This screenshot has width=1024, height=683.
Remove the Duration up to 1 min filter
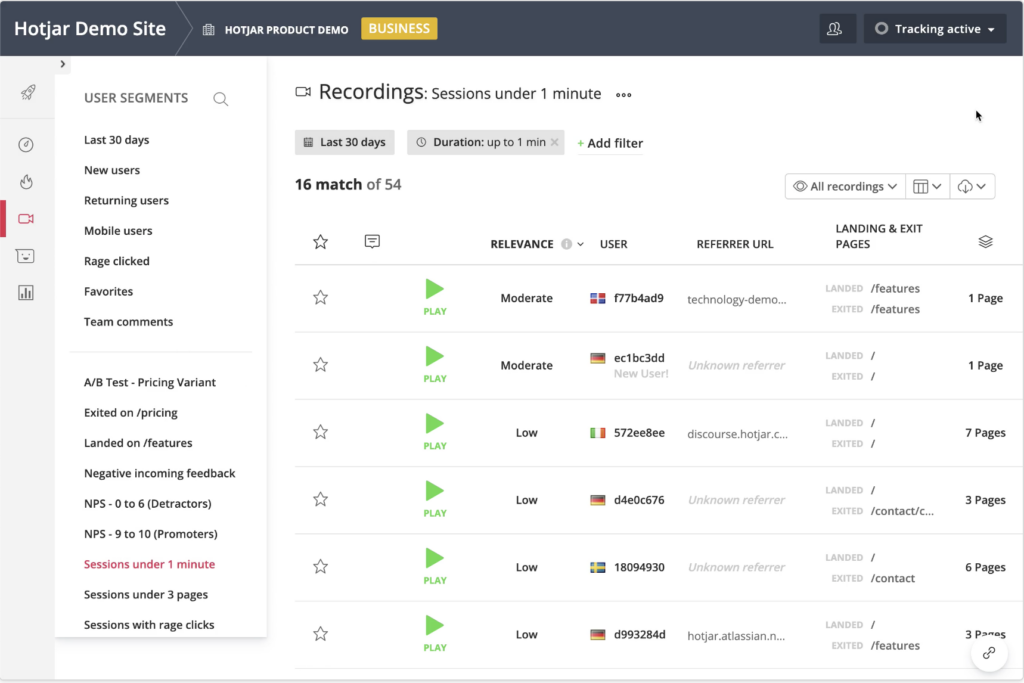(x=554, y=142)
